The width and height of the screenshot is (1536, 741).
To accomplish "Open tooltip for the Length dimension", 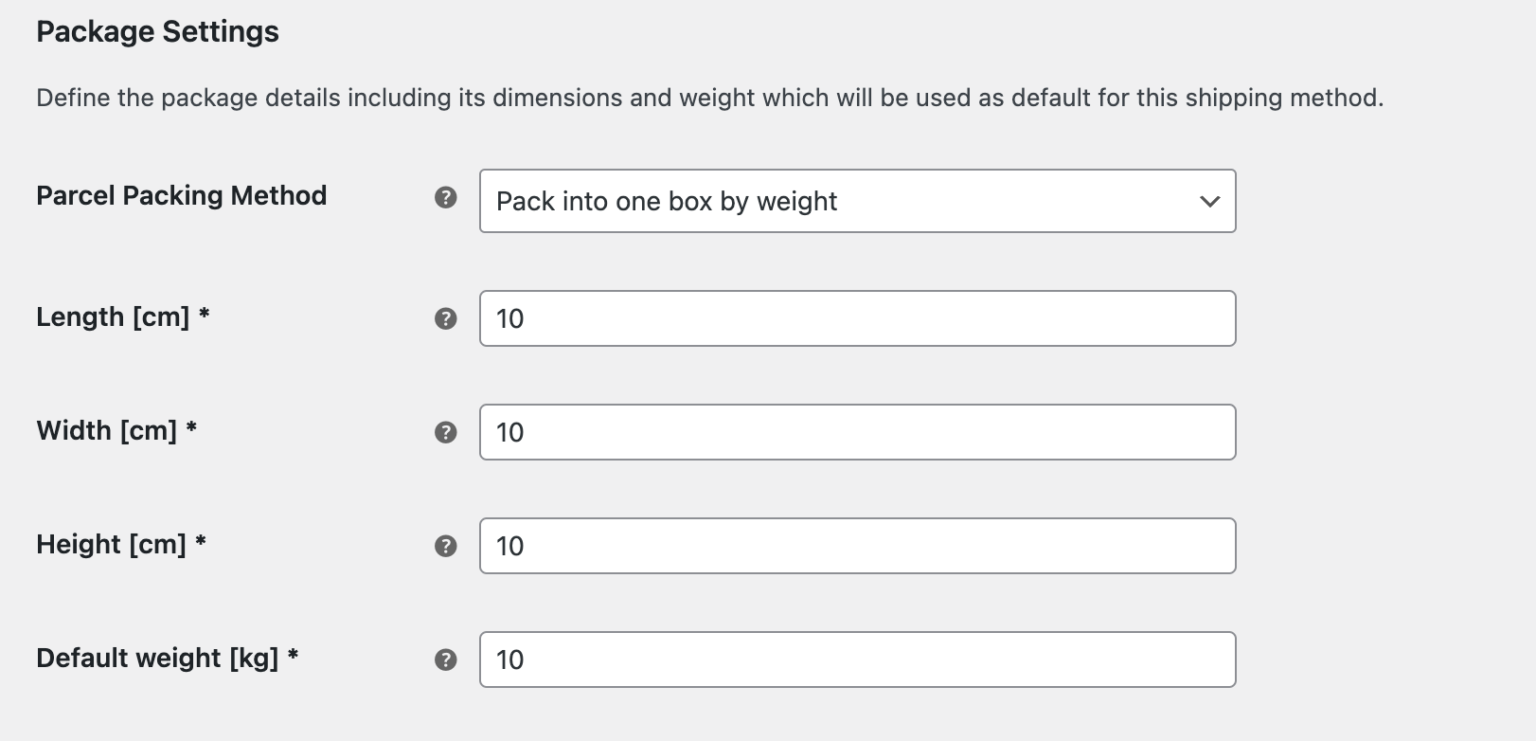I will pos(447,317).
